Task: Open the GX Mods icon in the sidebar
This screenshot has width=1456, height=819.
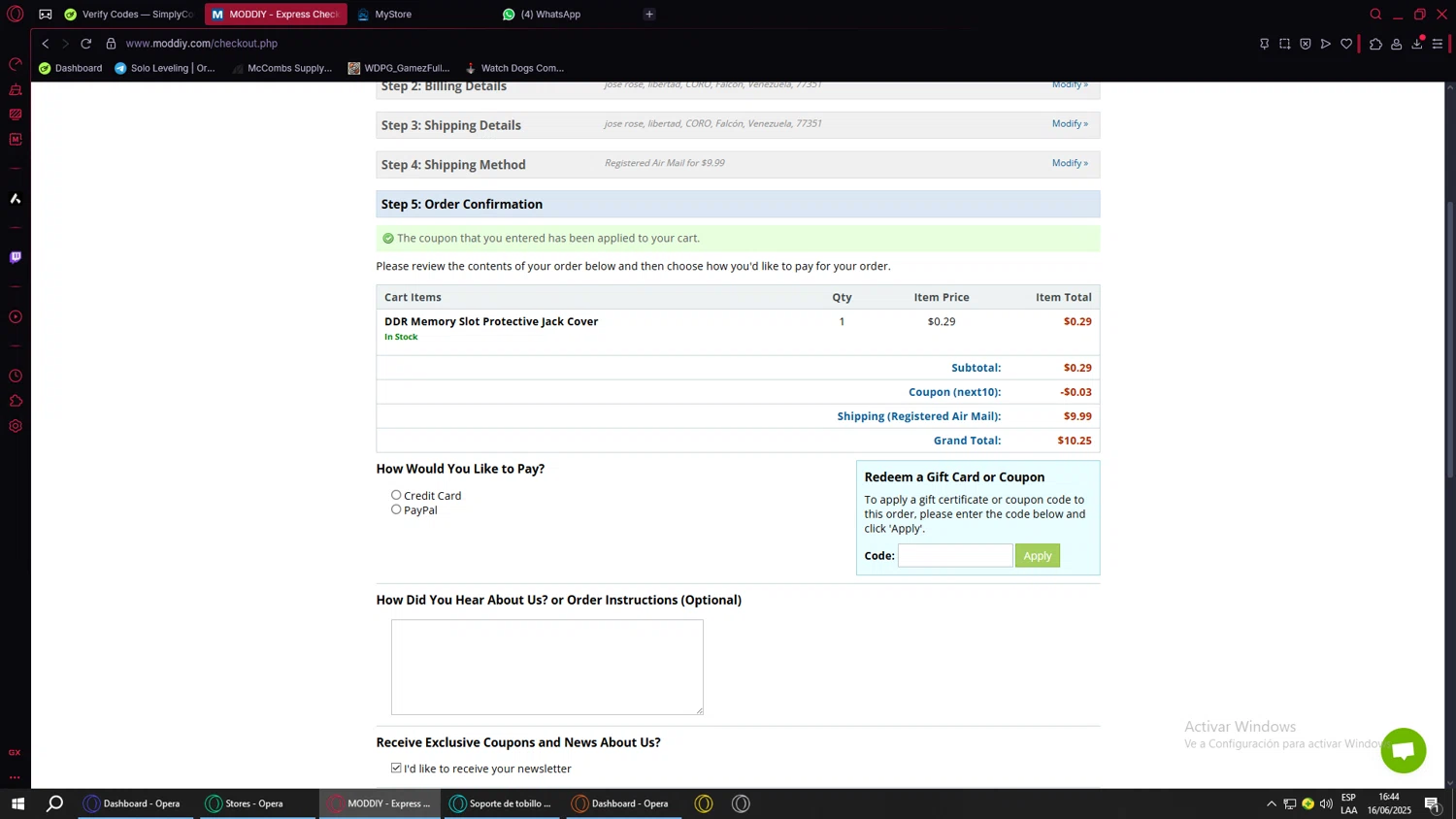Action: [x=16, y=139]
